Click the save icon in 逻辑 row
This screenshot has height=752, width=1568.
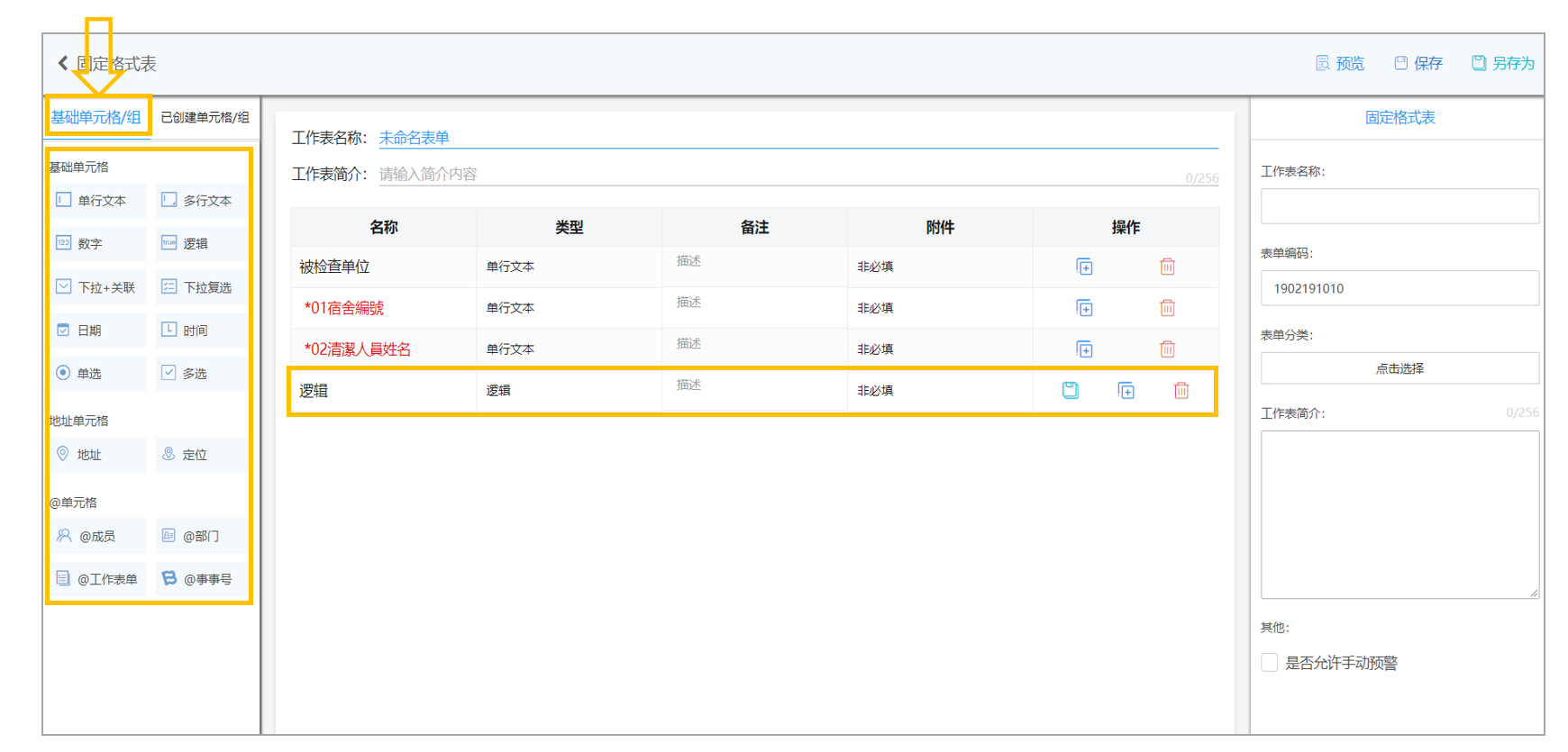(x=1070, y=390)
